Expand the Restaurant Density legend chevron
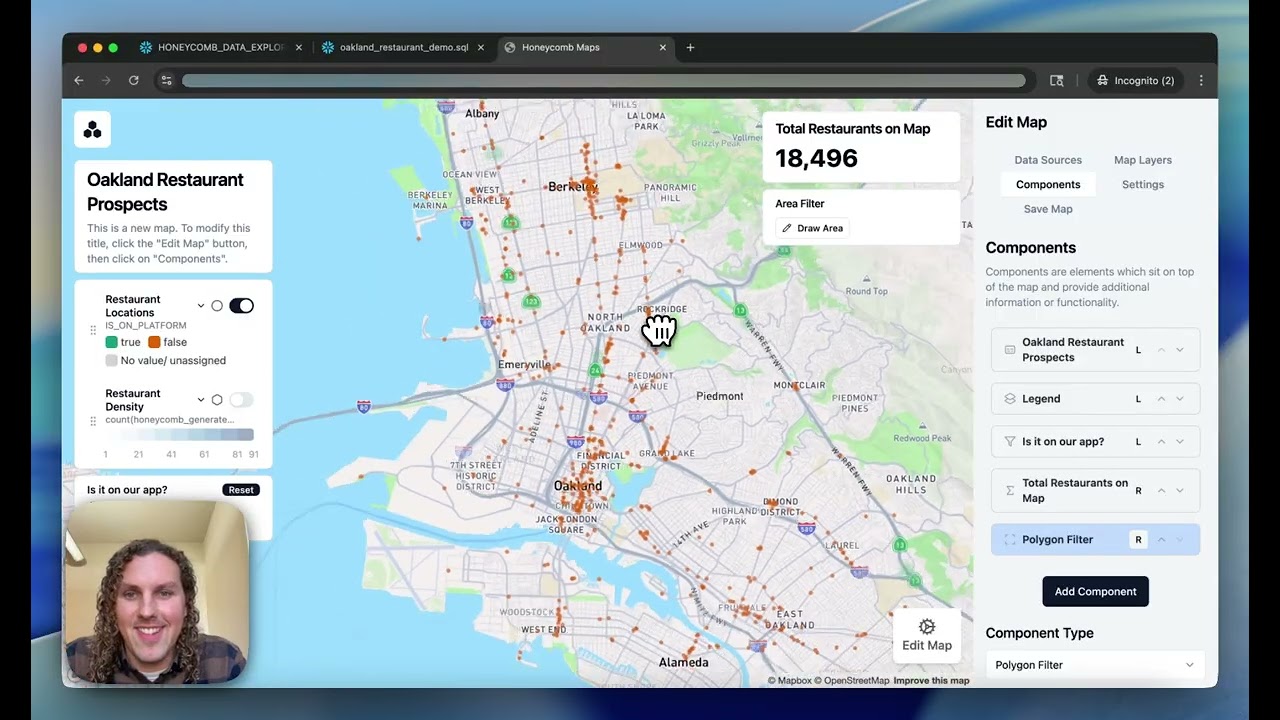1280x720 pixels. 200,400
